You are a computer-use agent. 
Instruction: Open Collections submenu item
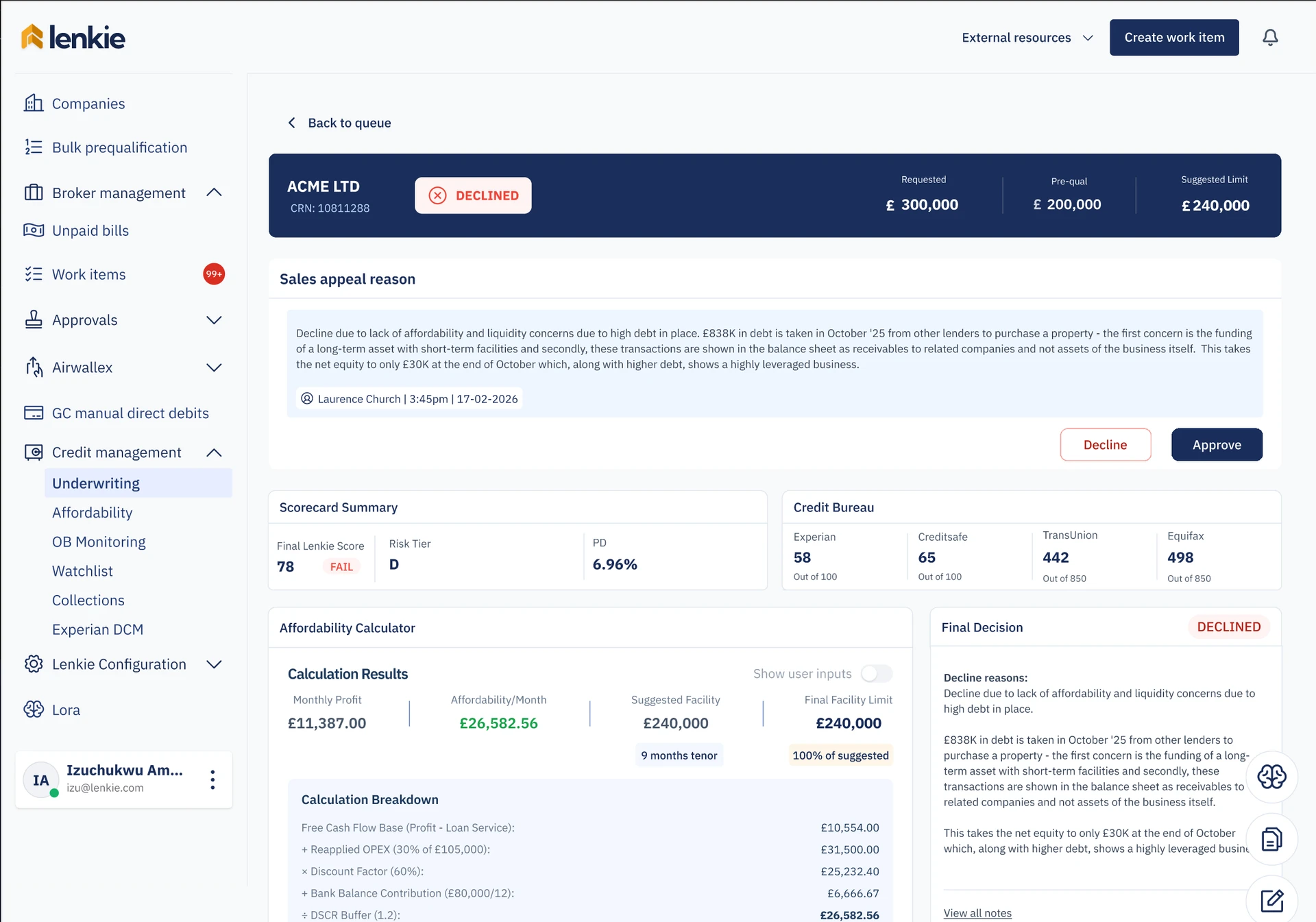pos(88,600)
